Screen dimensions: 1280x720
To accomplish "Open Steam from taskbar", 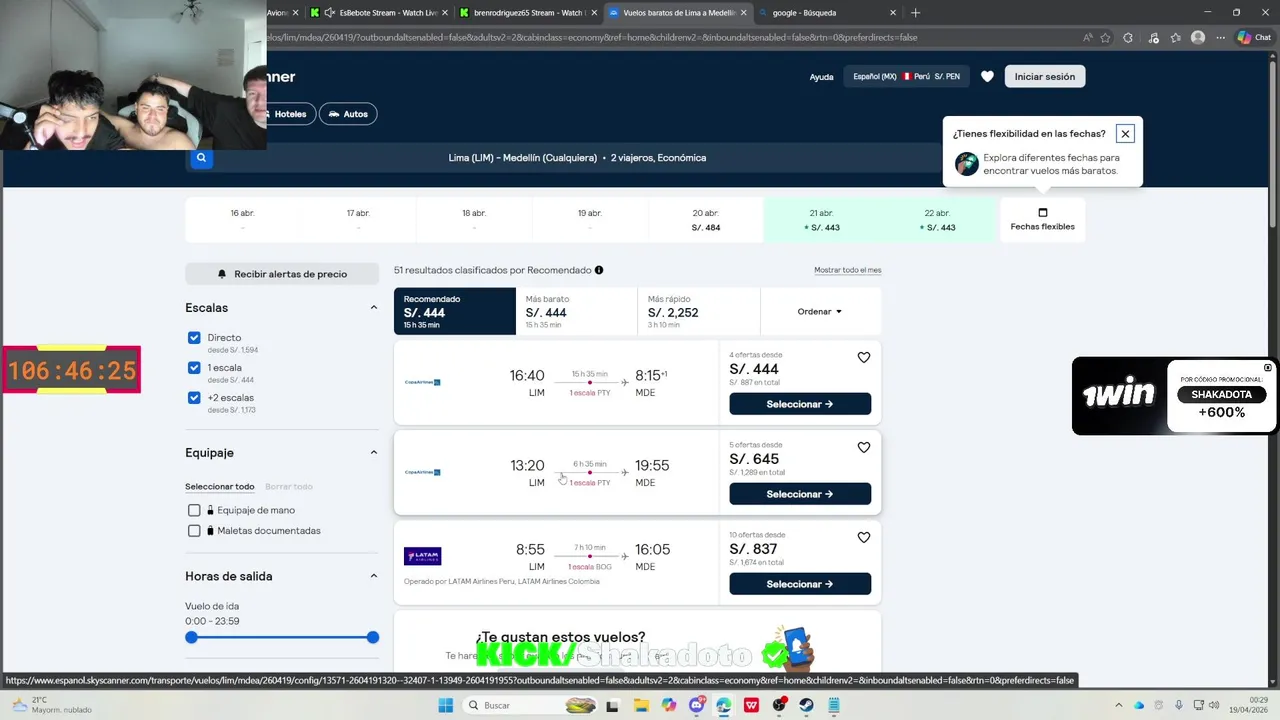I will (806, 705).
